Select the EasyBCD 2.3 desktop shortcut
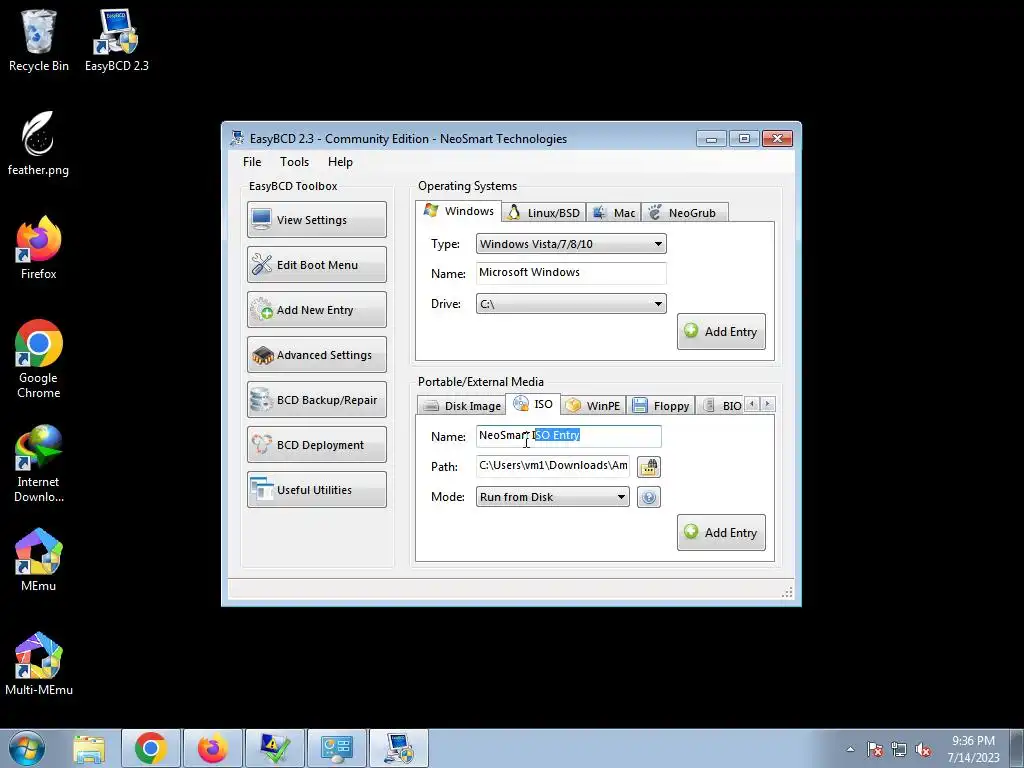This screenshot has width=1024, height=768. coord(116,40)
